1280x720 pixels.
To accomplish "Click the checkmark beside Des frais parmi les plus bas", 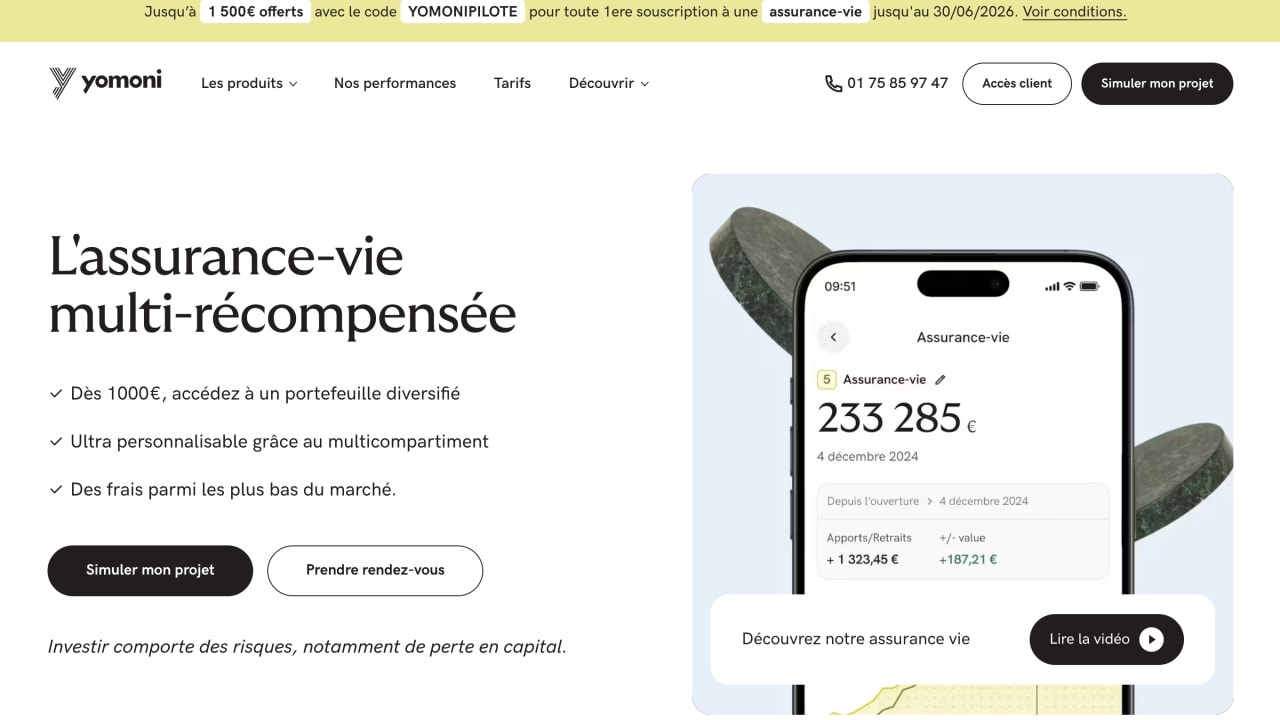I will tap(56, 489).
